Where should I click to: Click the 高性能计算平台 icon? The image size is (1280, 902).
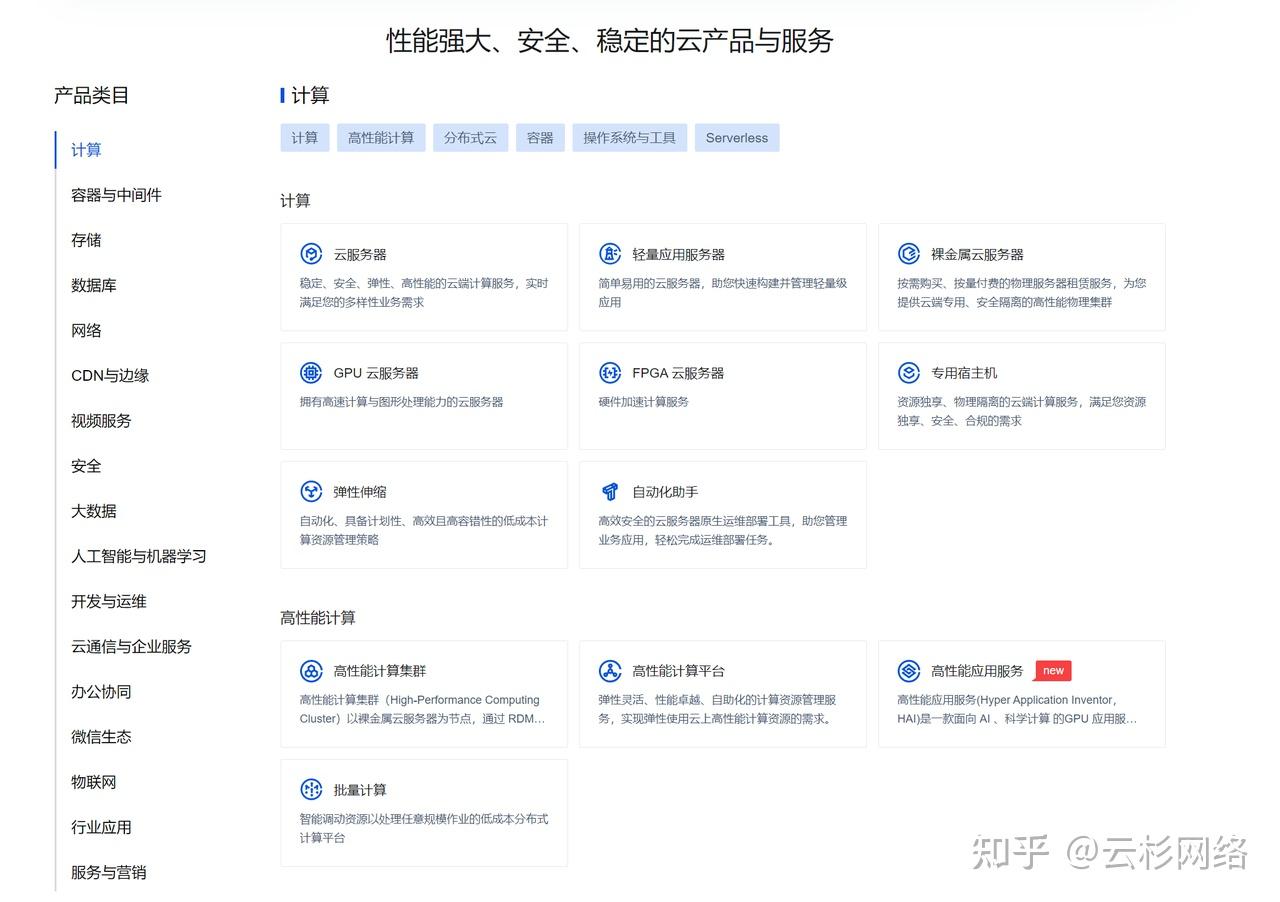pyautogui.click(x=611, y=670)
